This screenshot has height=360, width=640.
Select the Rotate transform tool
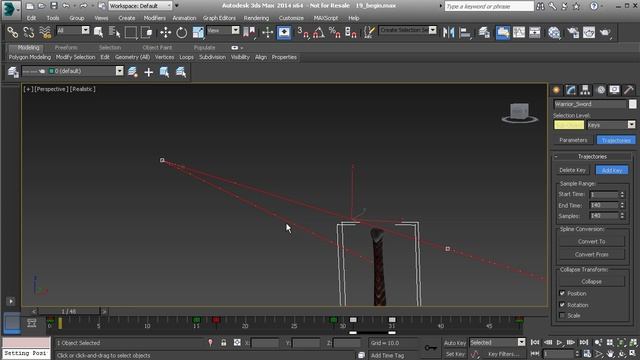tap(182, 32)
